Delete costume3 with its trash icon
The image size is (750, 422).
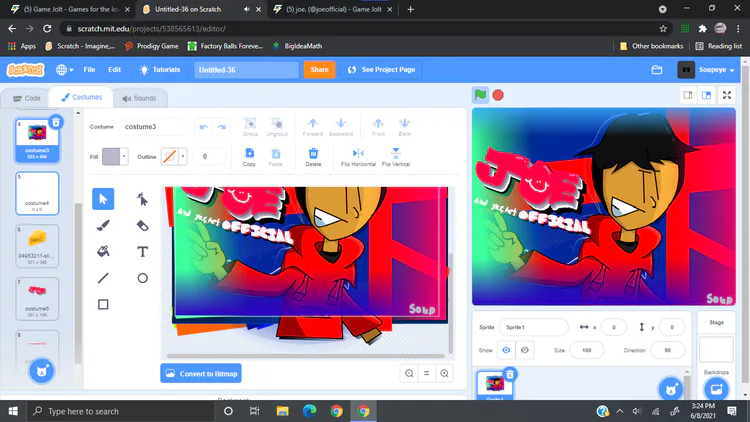(56, 122)
